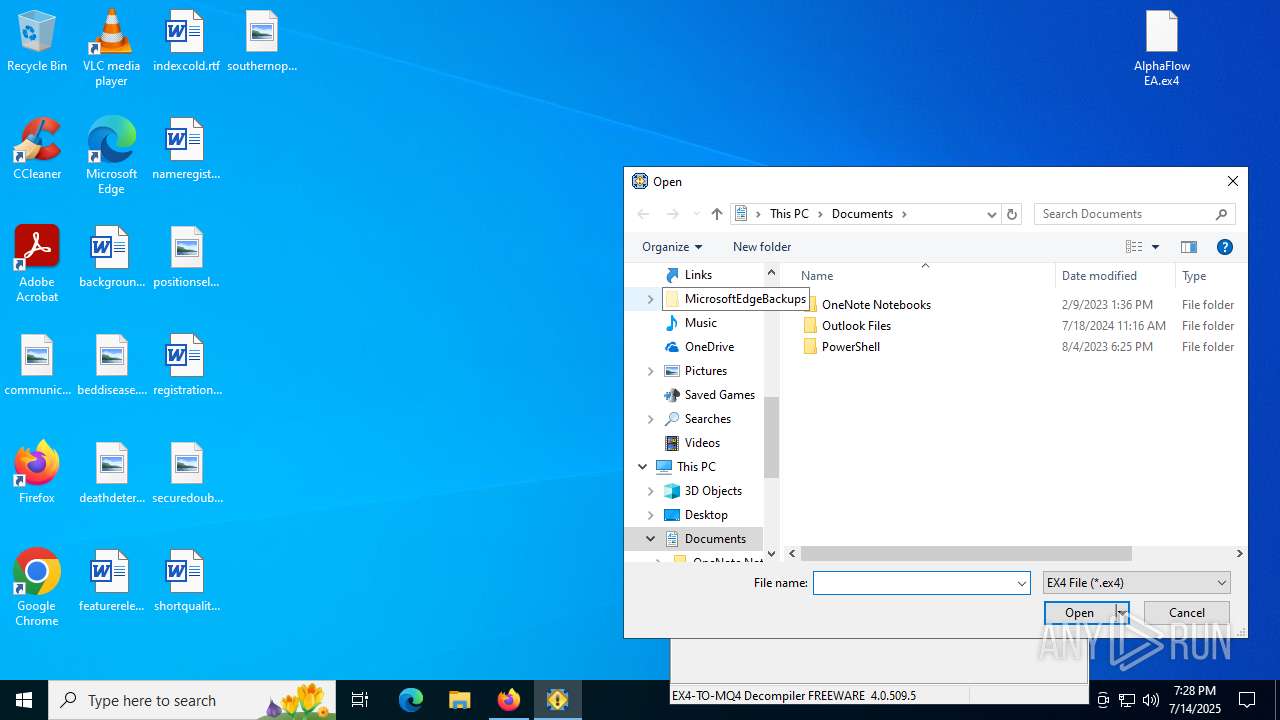Collapse the This PC tree node

(642, 467)
